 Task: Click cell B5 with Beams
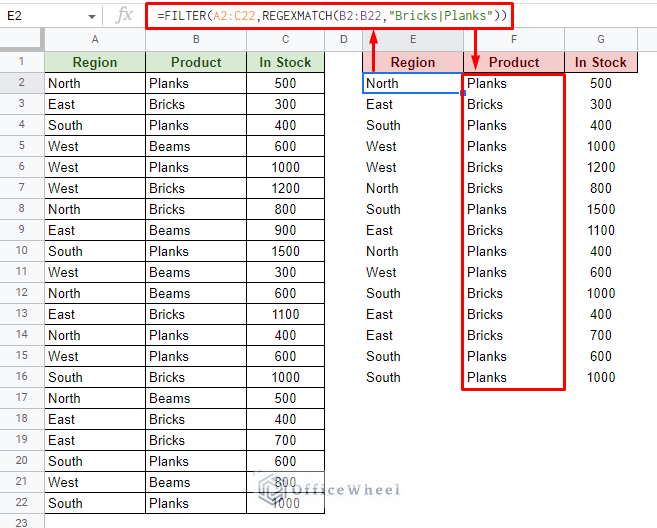196,146
